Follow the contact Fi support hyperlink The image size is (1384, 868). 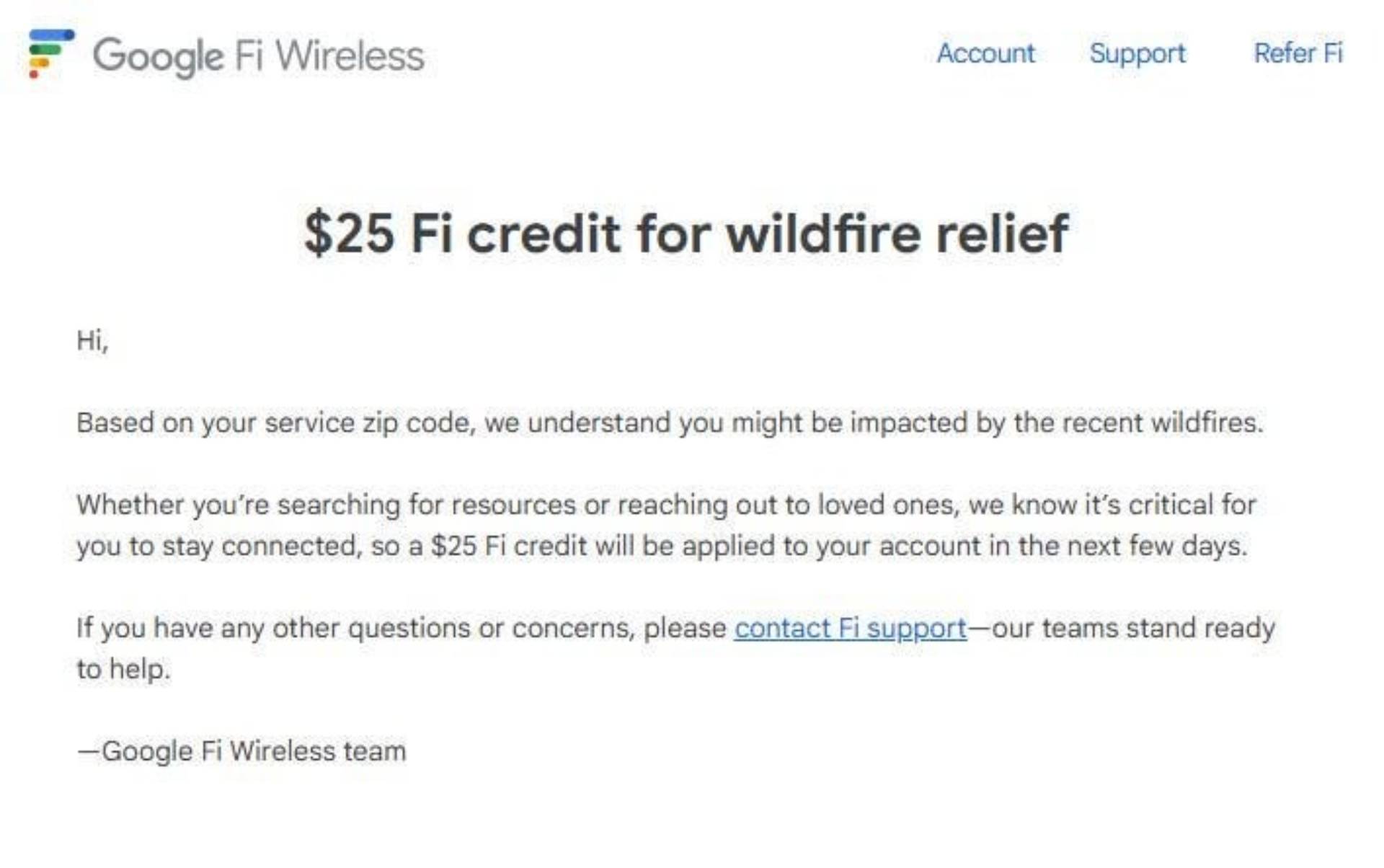(850, 629)
